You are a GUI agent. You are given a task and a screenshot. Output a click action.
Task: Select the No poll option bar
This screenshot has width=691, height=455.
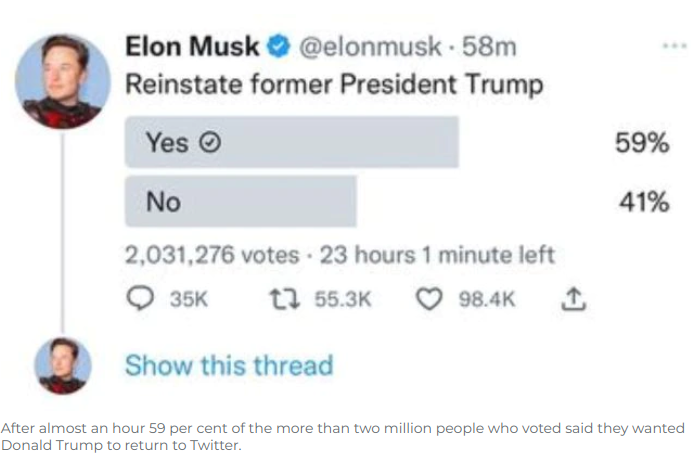[240, 201]
